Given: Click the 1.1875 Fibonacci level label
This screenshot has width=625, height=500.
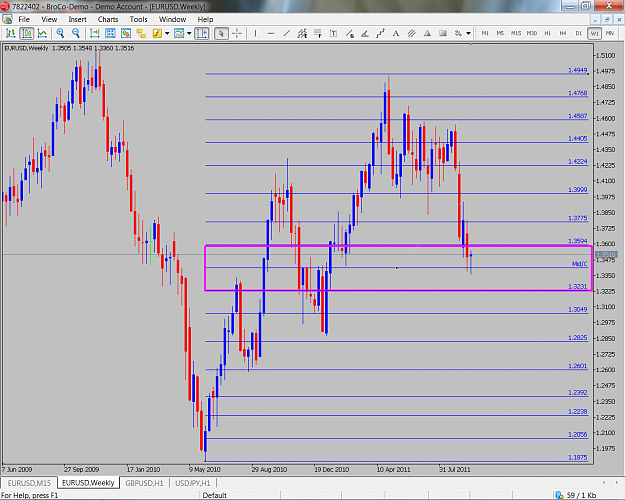Looking at the screenshot, I should 578,457.
